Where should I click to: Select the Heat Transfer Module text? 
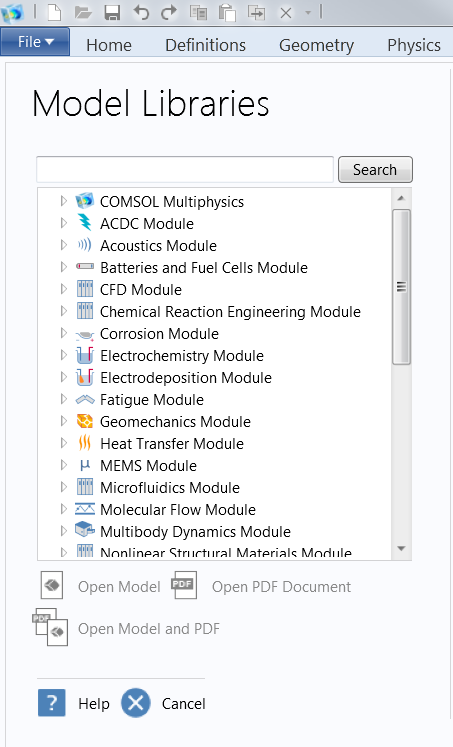(171, 444)
